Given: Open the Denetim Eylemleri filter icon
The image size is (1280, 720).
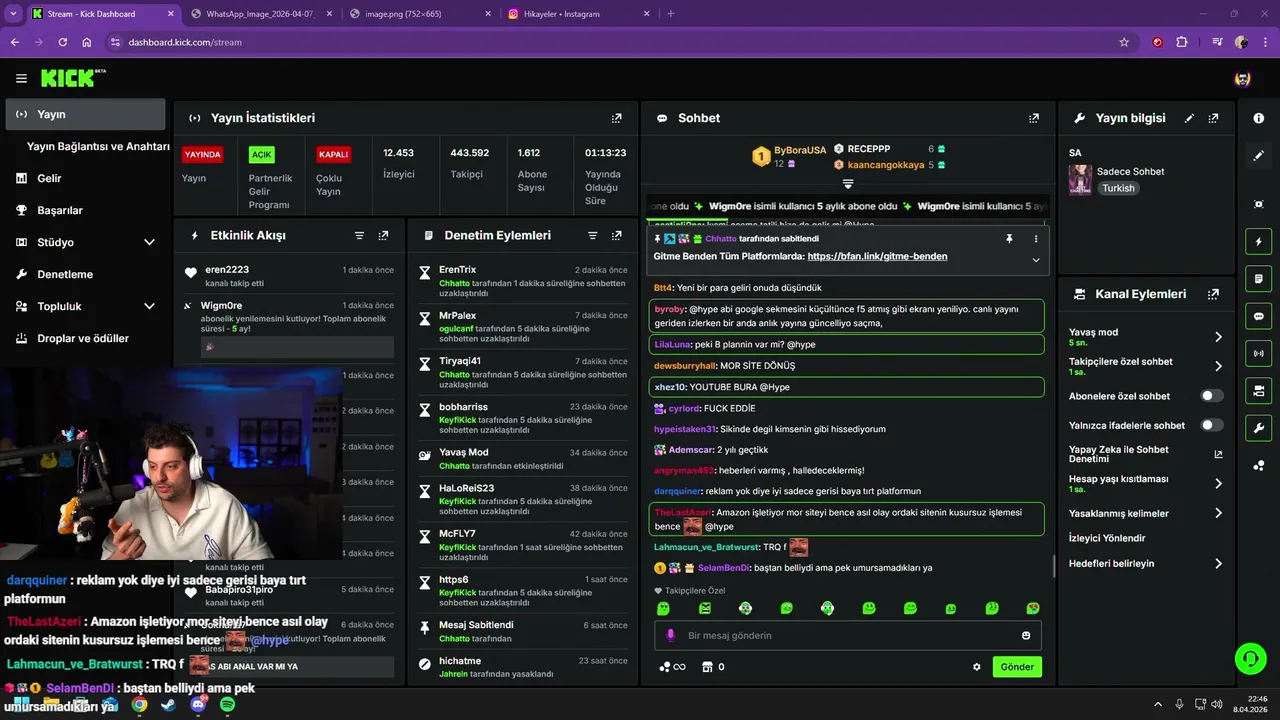Looking at the screenshot, I should click(592, 236).
